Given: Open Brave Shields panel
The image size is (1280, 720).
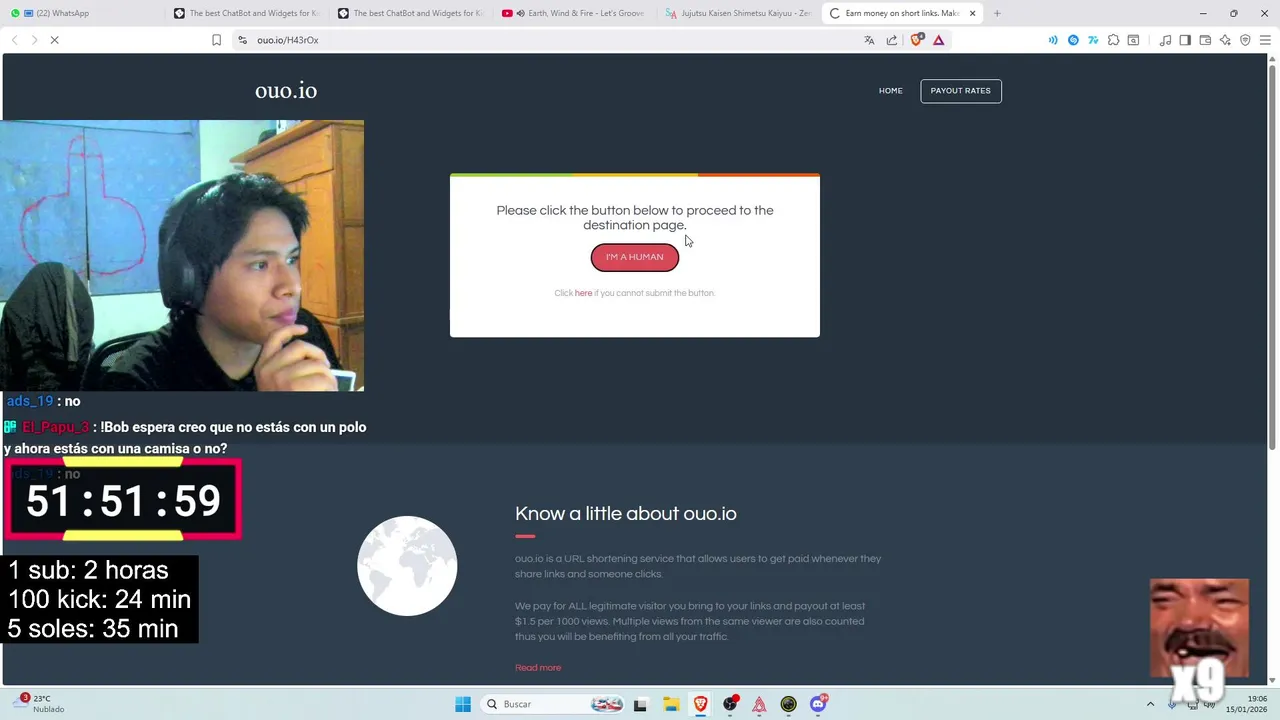Looking at the screenshot, I should (916, 40).
